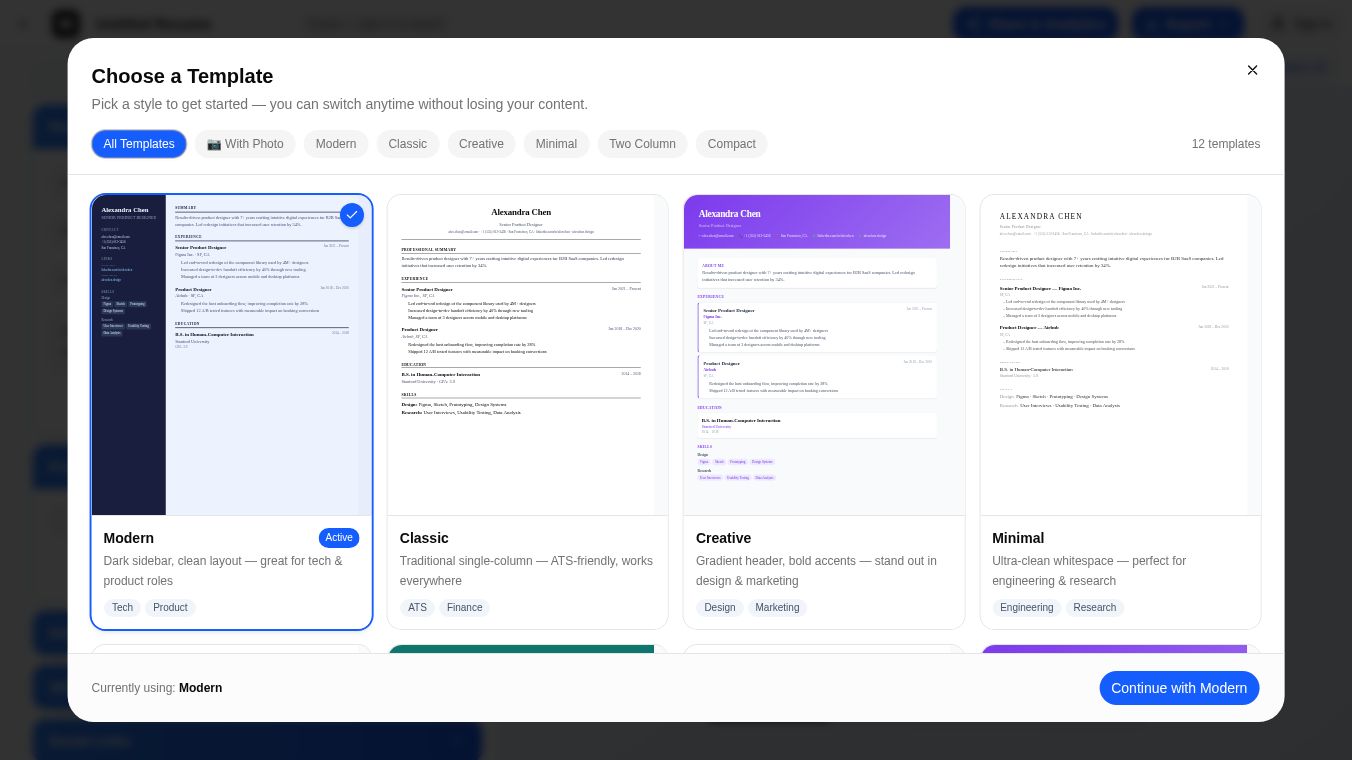The height and width of the screenshot is (760, 1352).
Task: Filter Compact templates
Action: click(x=731, y=144)
